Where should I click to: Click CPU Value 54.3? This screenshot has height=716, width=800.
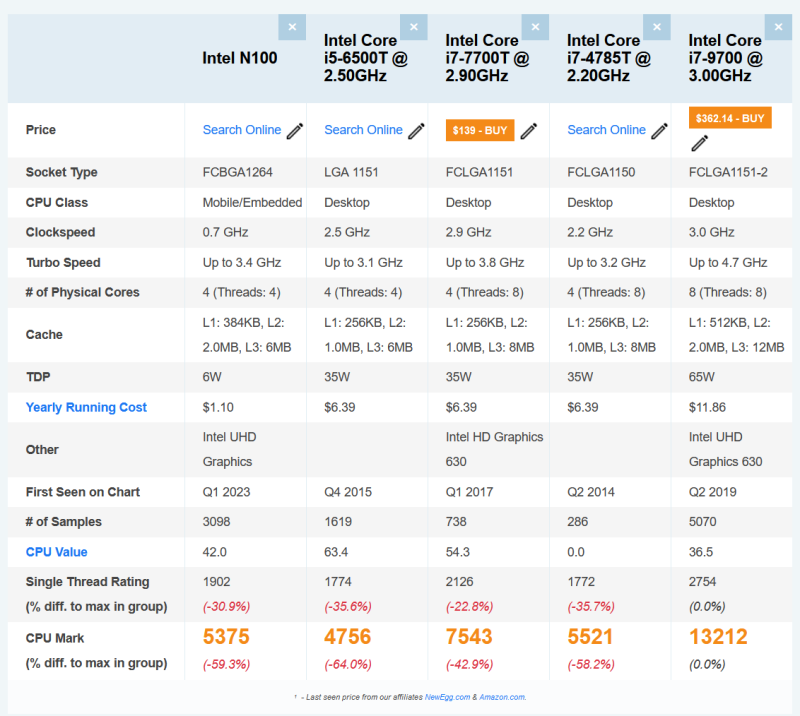458,552
